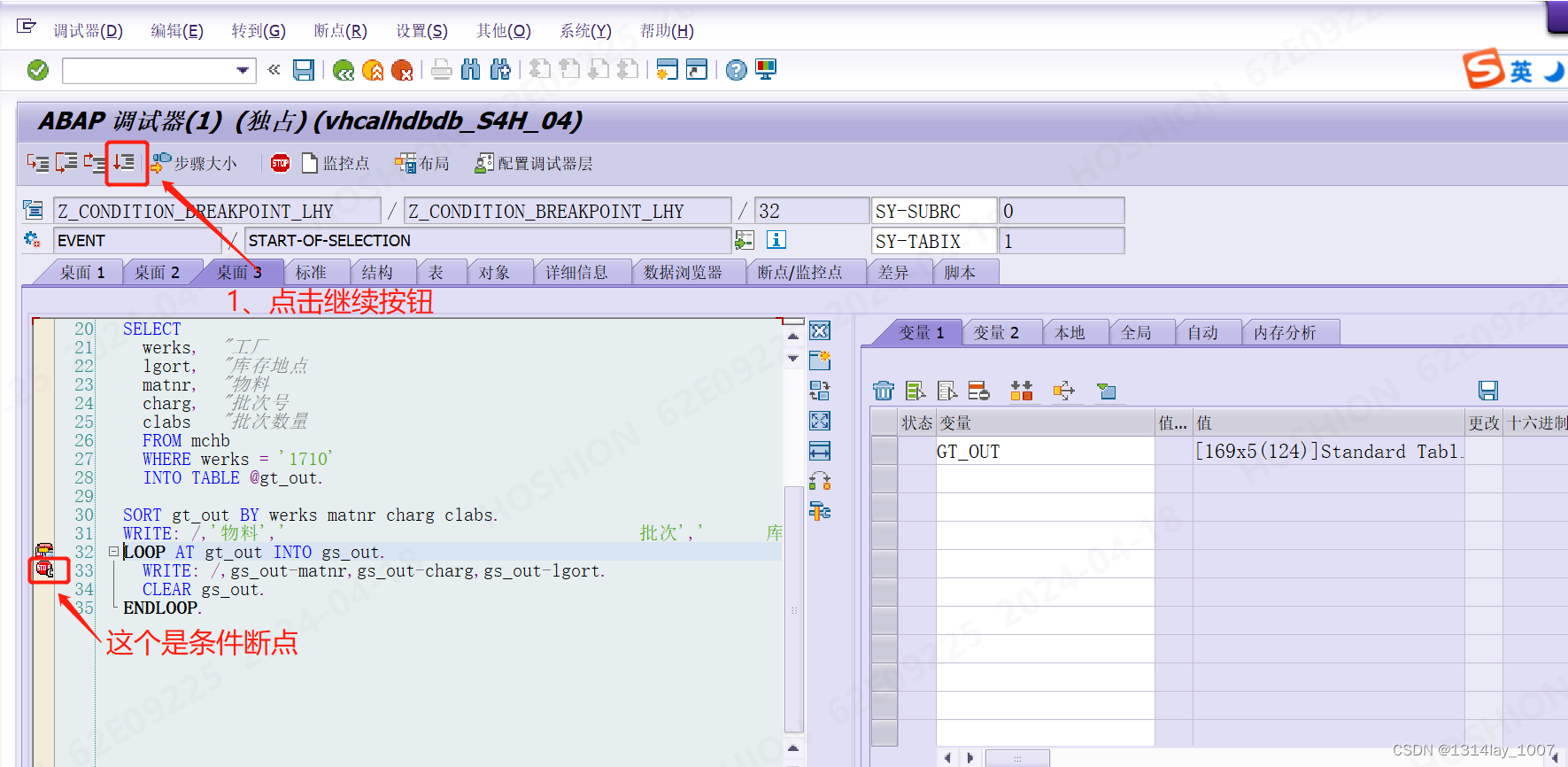The height and width of the screenshot is (767, 1568).
Task: Click the Customize Local Layout monitor icon
Action: [x=766, y=70]
